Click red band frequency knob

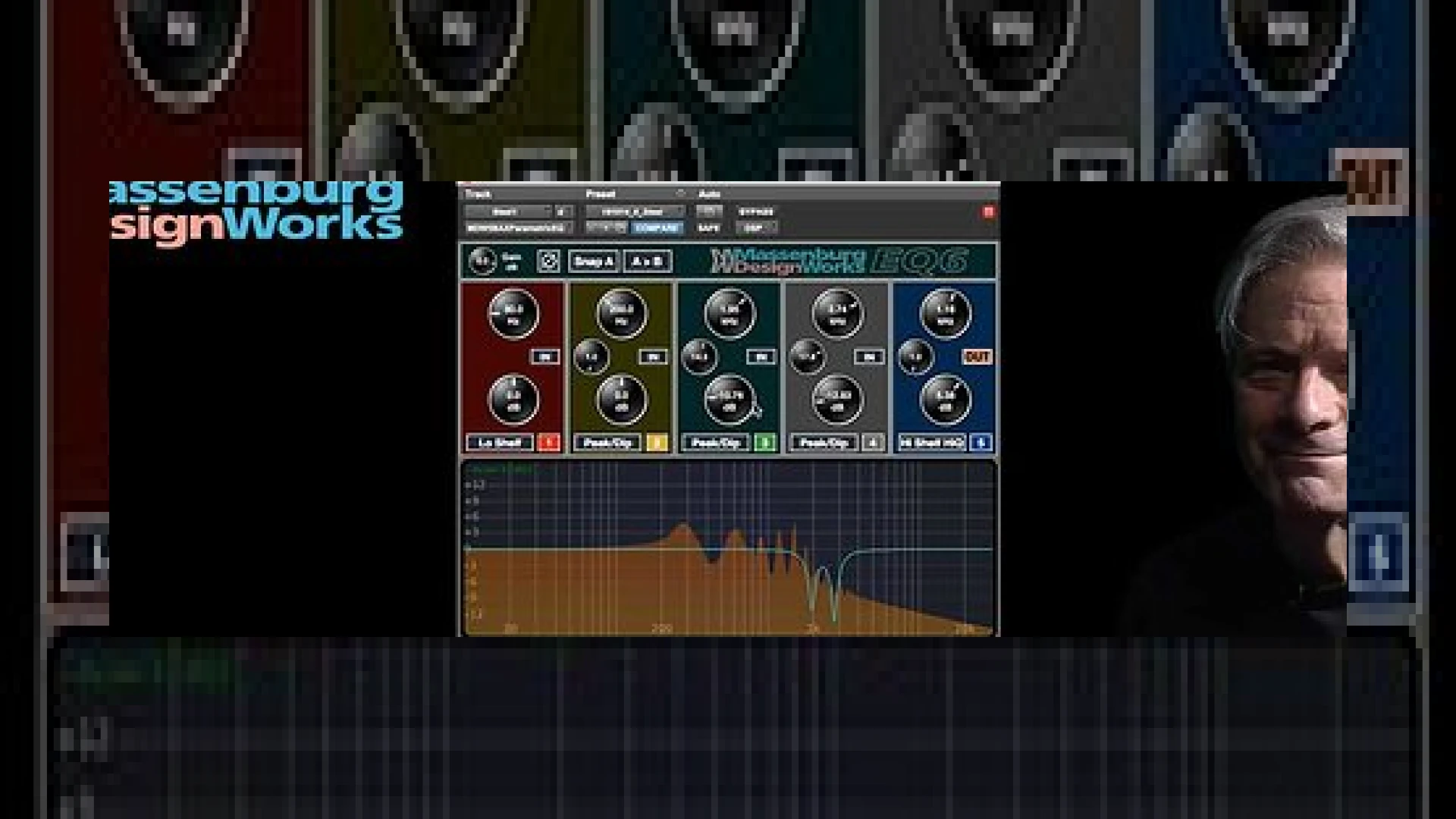coord(513,314)
